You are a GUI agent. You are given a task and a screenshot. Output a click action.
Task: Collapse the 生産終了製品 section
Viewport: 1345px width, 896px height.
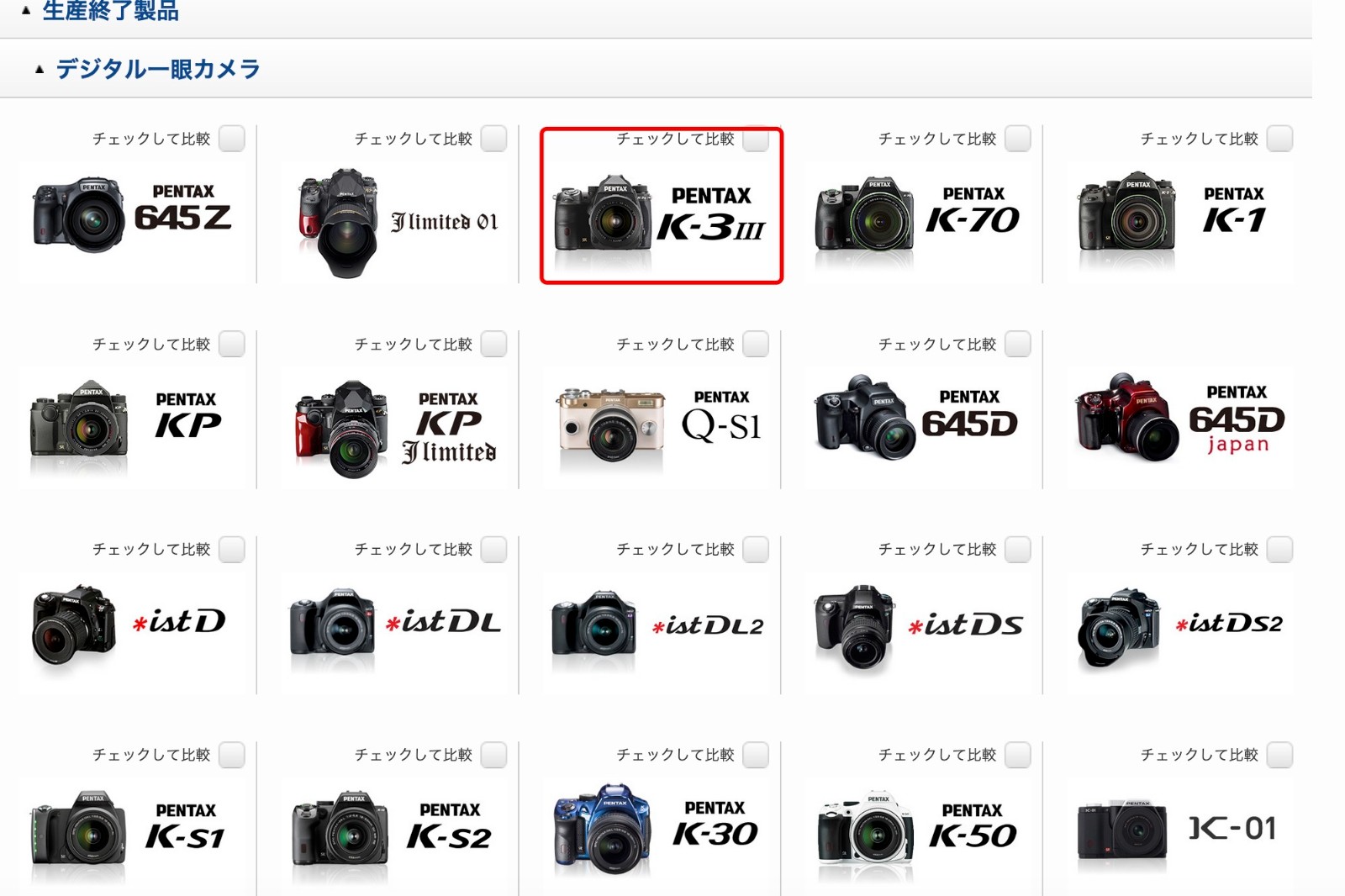pyautogui.click(x=26, y=10)
